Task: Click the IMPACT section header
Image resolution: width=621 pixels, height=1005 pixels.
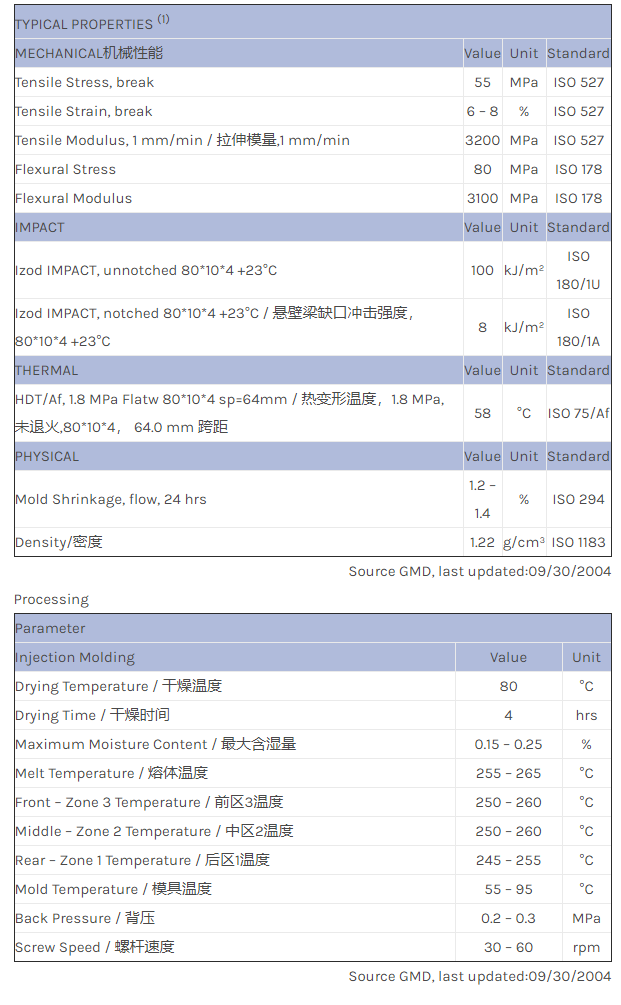Action: point(40,227)
